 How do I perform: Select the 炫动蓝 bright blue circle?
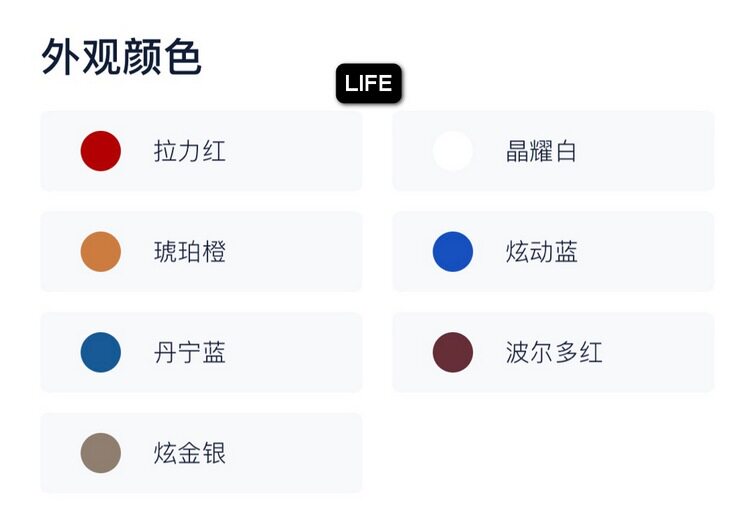(x=453, y=252)
